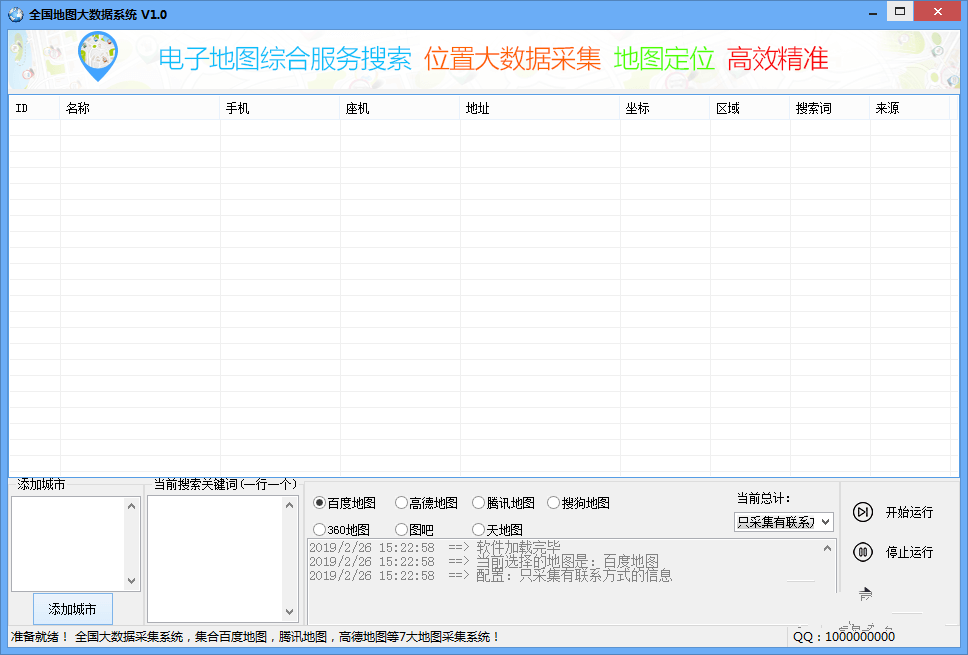Click city list scrollbar down arrow
This screenshot has height=655, width=968.
[x=131, y=581]
